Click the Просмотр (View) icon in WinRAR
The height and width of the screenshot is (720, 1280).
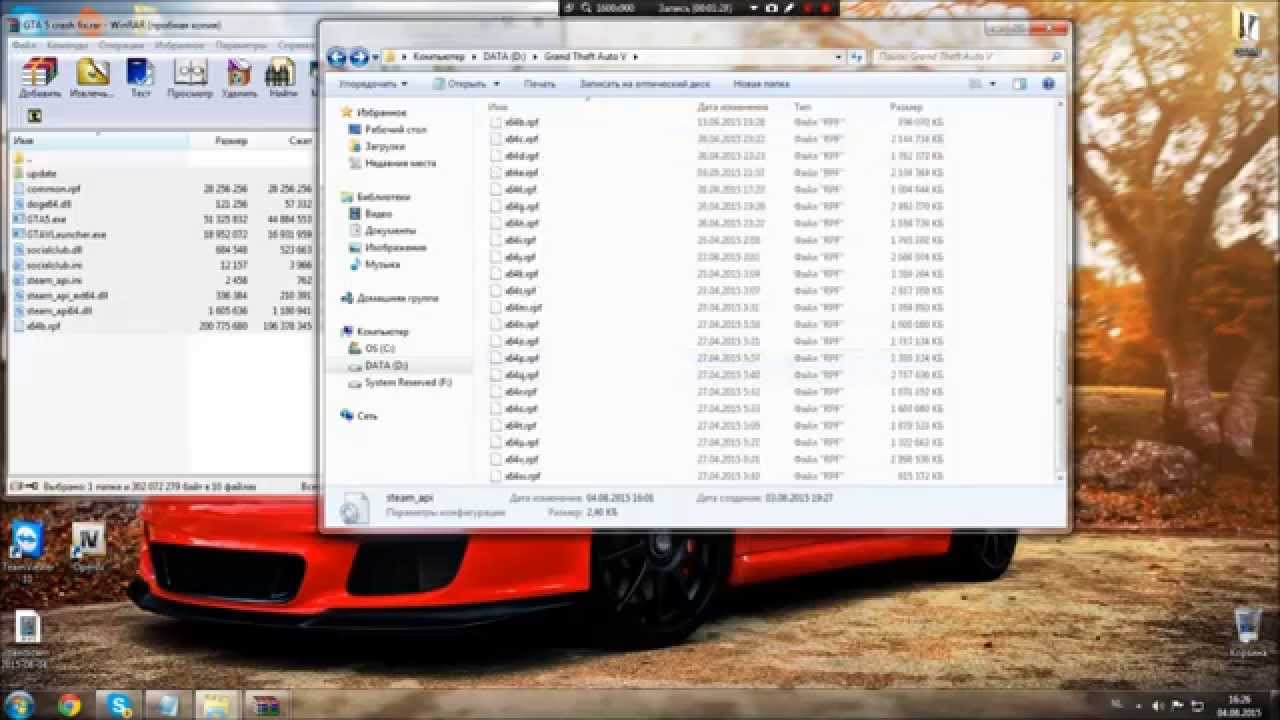click(x=190, y=78)
